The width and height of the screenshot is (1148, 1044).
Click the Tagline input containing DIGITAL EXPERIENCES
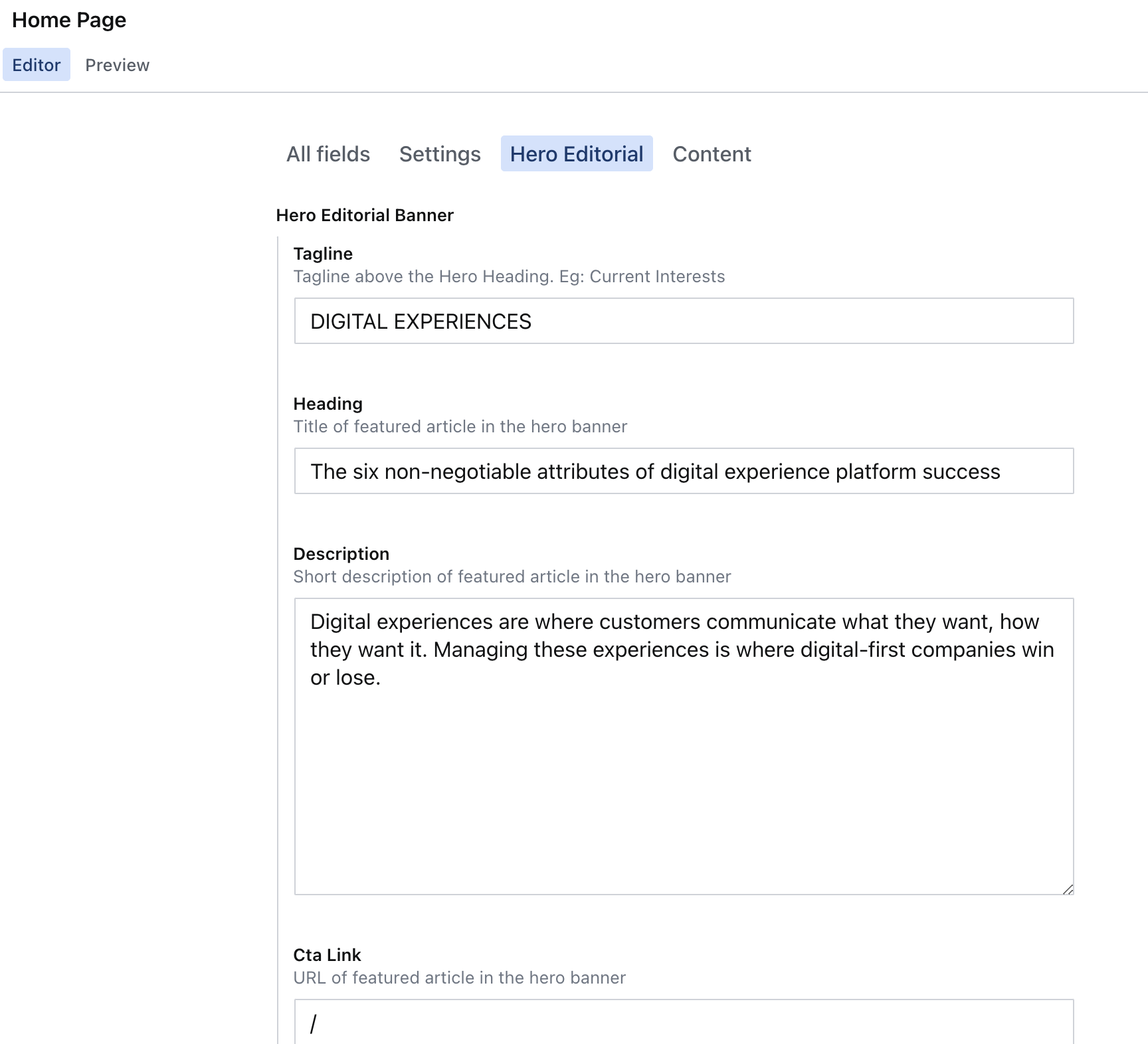(684, 321)
